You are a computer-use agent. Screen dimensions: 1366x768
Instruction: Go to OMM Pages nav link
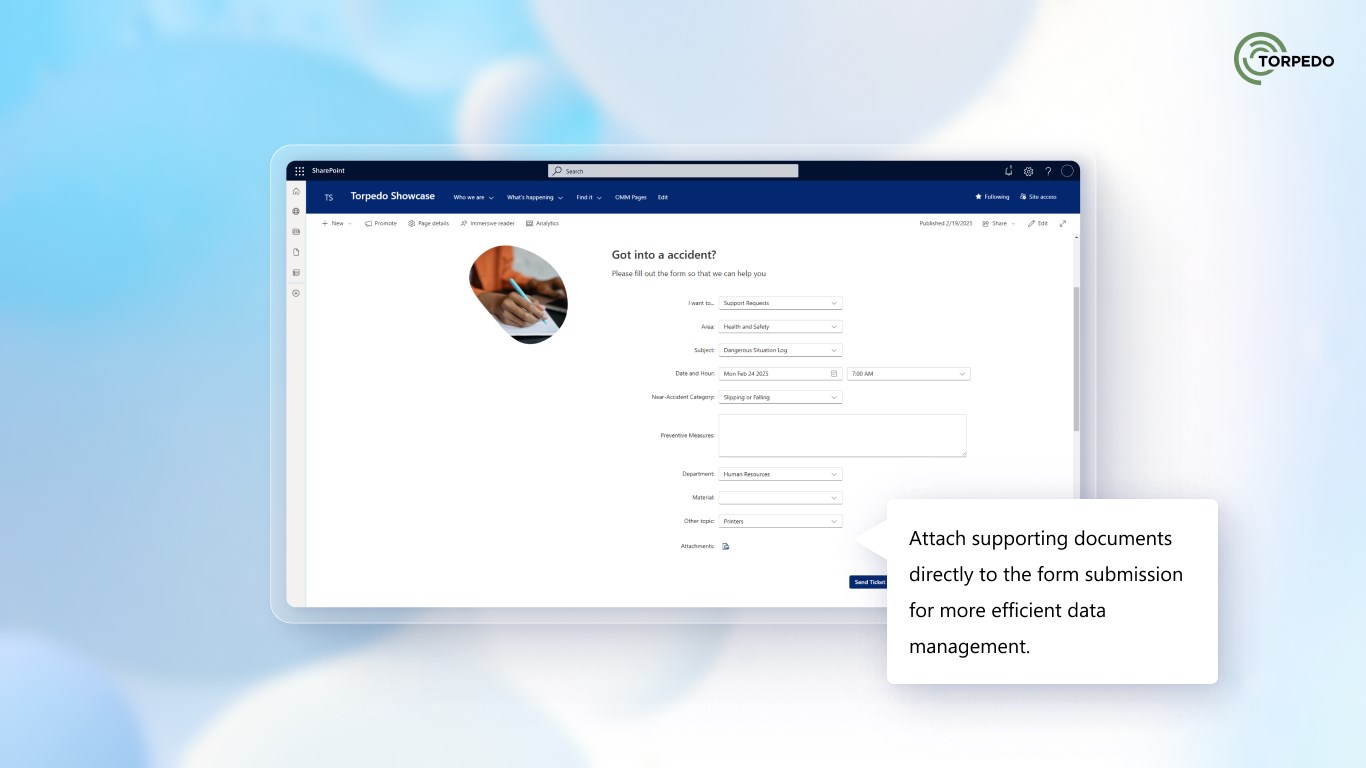pyautogui.click(x=631, y=197)
